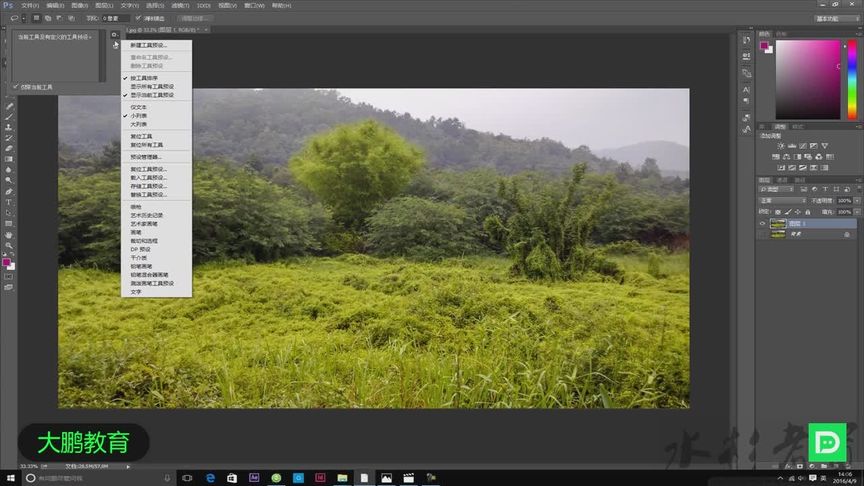Select the Spot Healing Brush tool
Viewport: 864px width, 486px height.
click(x=9, y=106)
